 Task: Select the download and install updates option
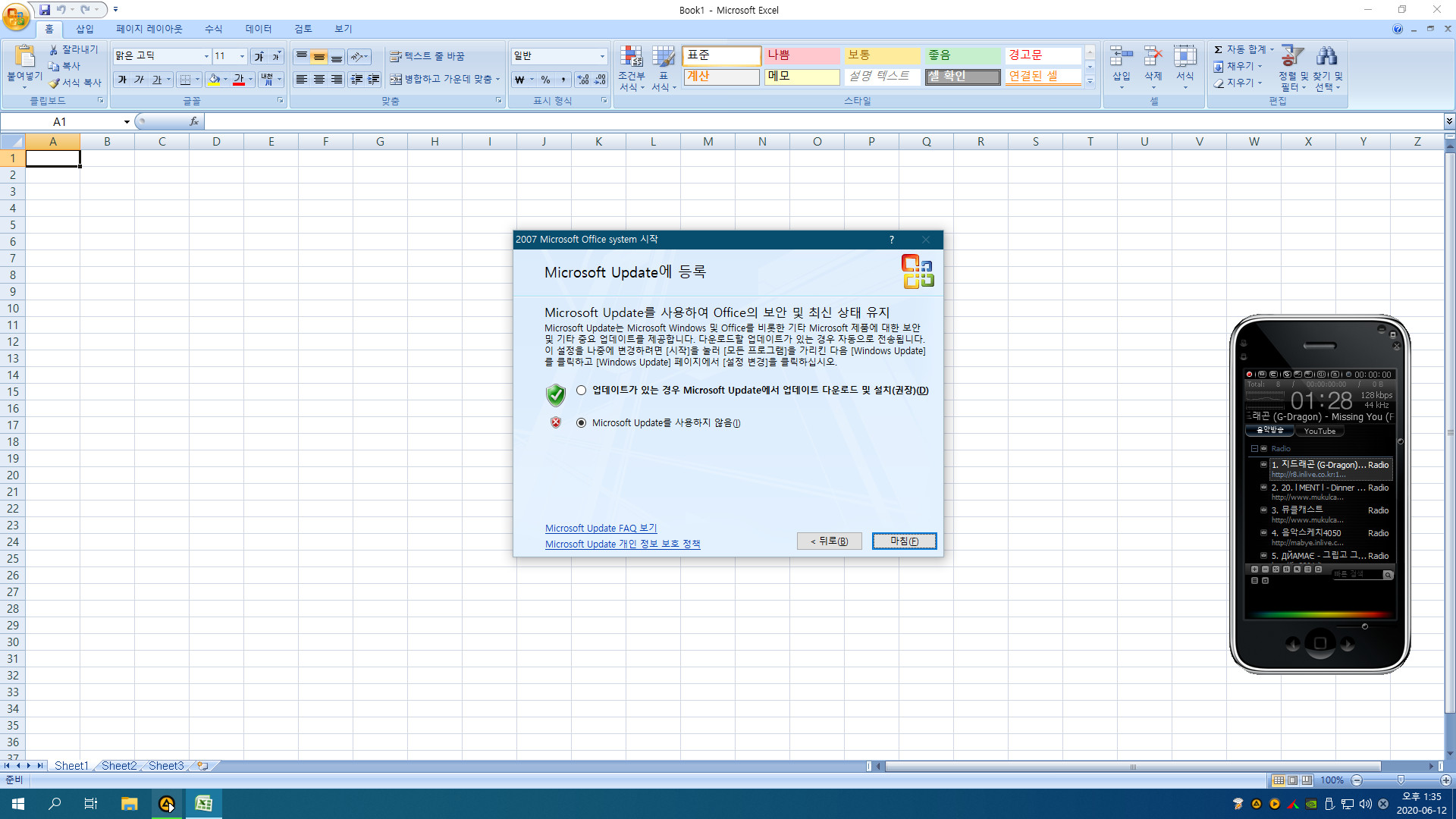(x=581, y=391)
